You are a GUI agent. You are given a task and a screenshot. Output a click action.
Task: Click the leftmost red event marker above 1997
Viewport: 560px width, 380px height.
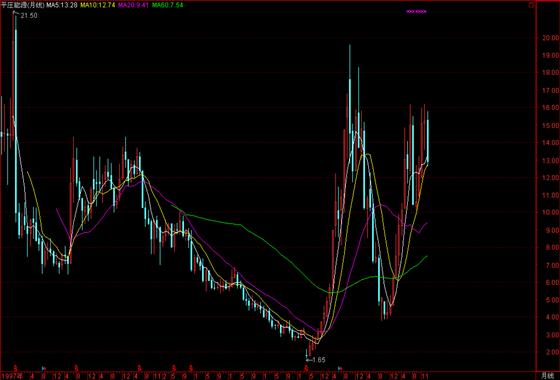[x=15, y=367]
